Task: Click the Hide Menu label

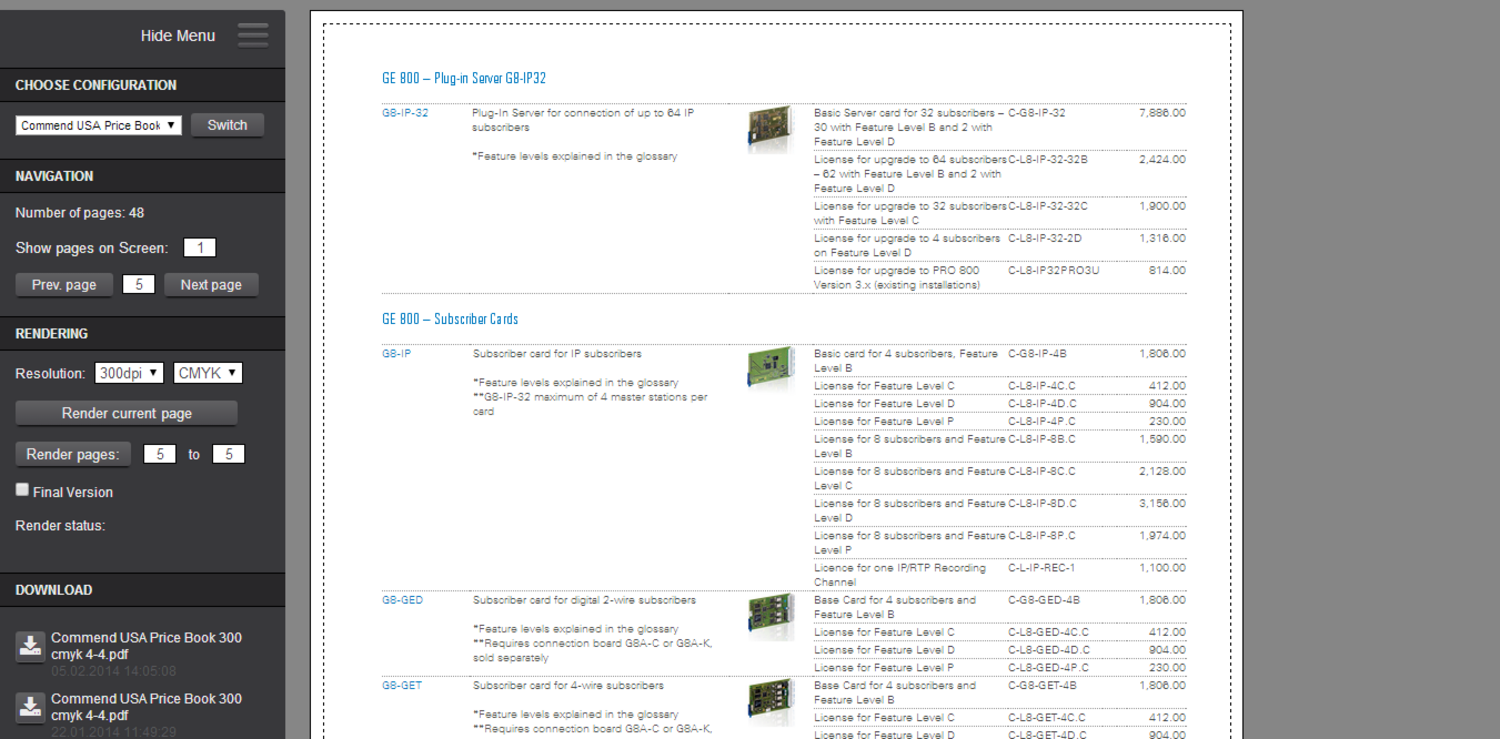Action: (178, 36)
